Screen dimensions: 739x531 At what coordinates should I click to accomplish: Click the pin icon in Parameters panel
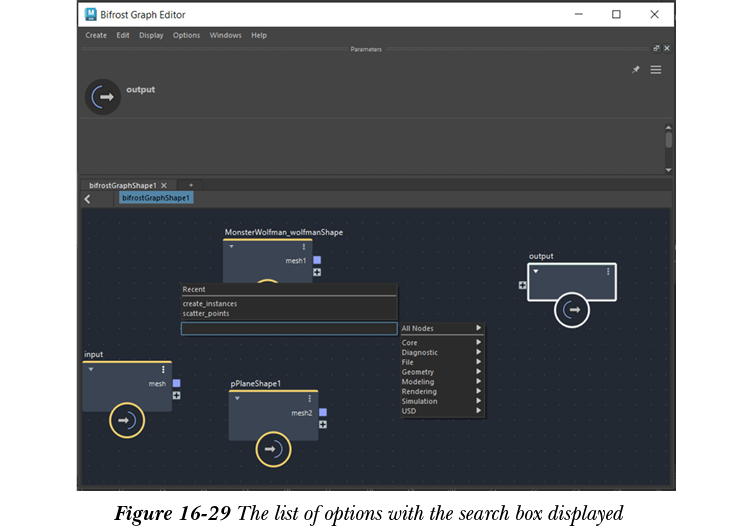pyautogui.click(x=636, y=70)
